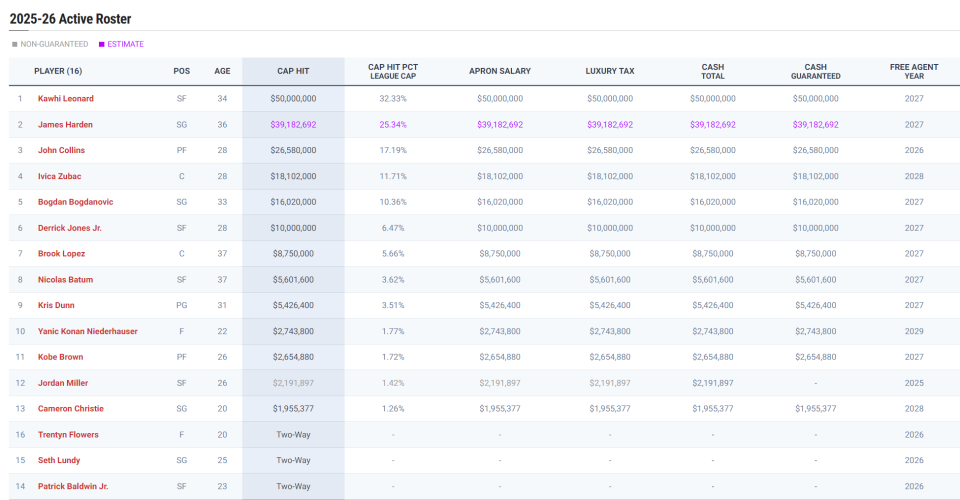Sort roster by Pos column

click(181, 71)
